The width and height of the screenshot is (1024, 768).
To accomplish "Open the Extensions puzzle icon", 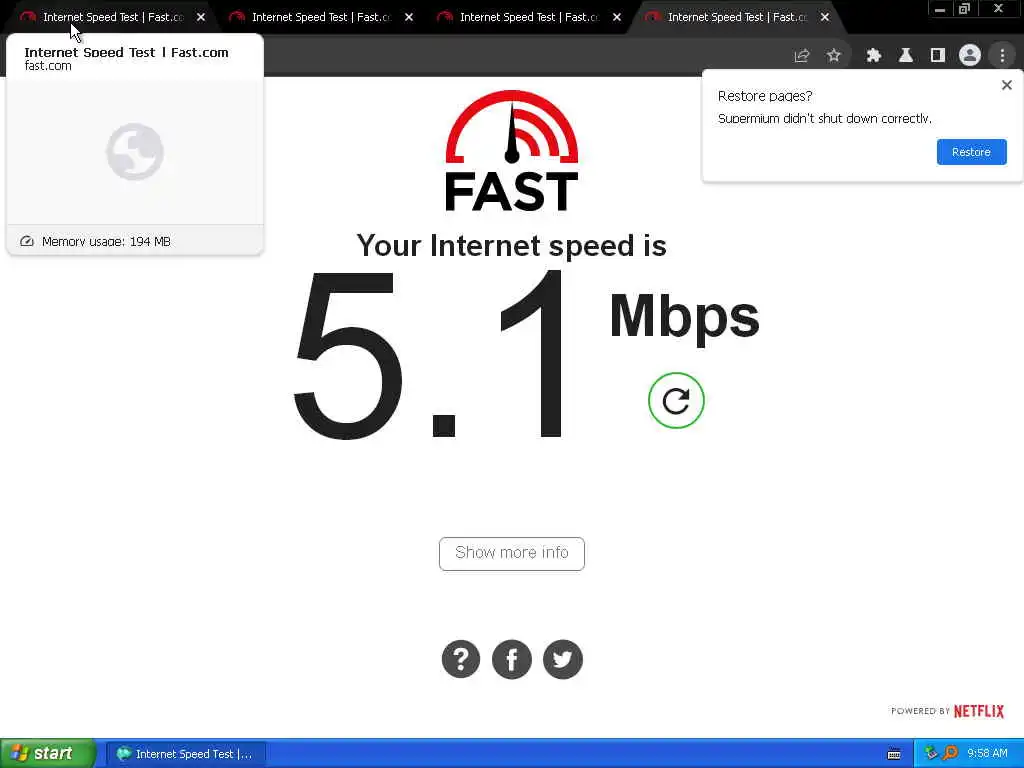I will pos(873,56).
